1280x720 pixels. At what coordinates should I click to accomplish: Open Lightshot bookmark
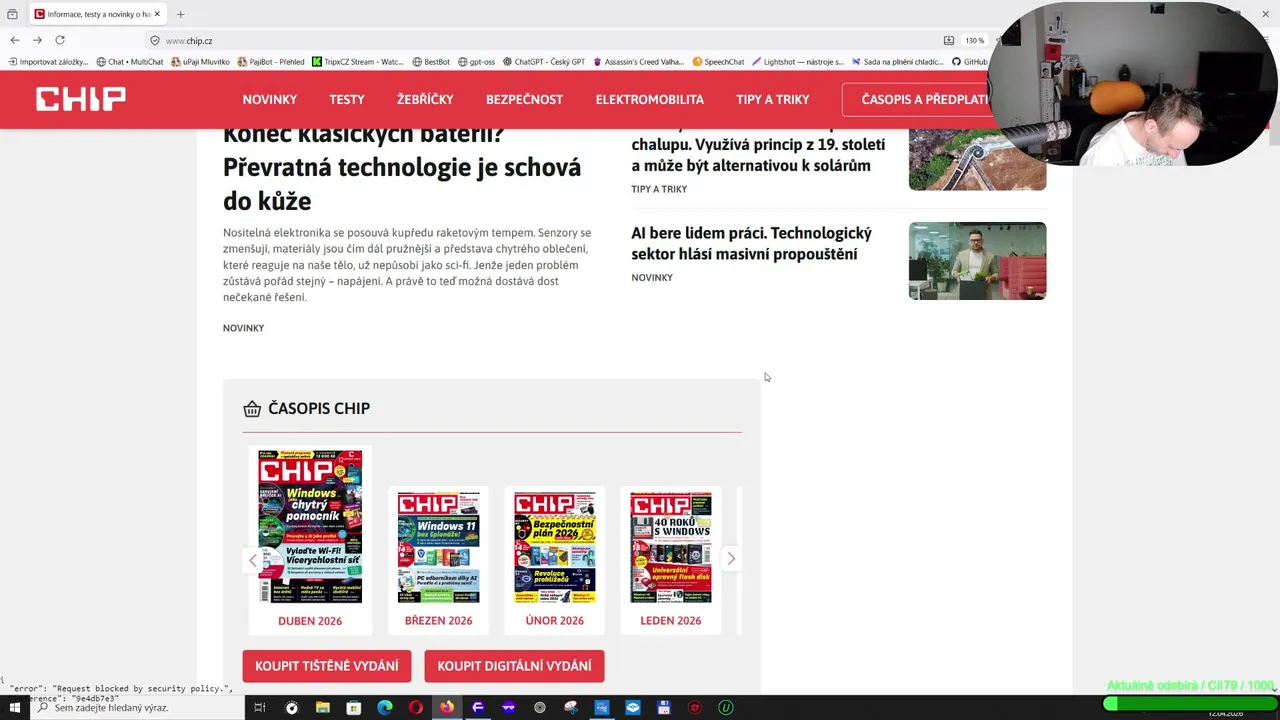(x=798, y=62)
